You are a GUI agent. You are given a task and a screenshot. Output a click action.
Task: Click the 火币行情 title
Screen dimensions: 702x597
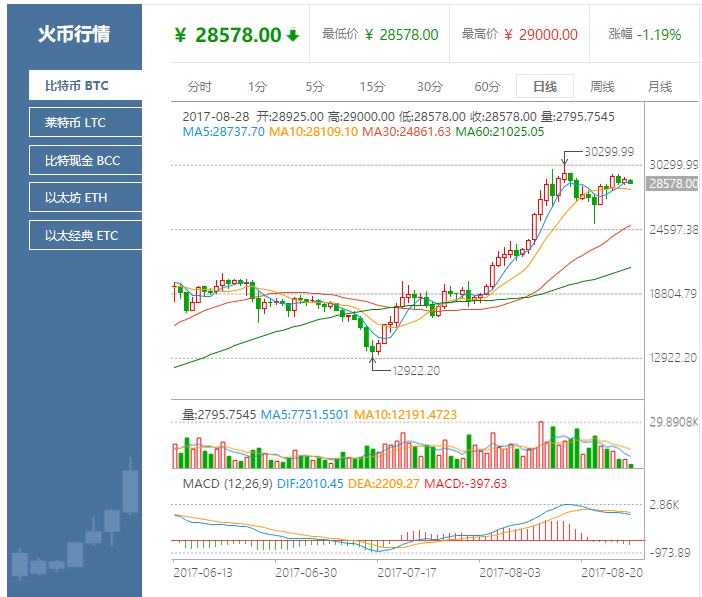[x=74, y=34]
